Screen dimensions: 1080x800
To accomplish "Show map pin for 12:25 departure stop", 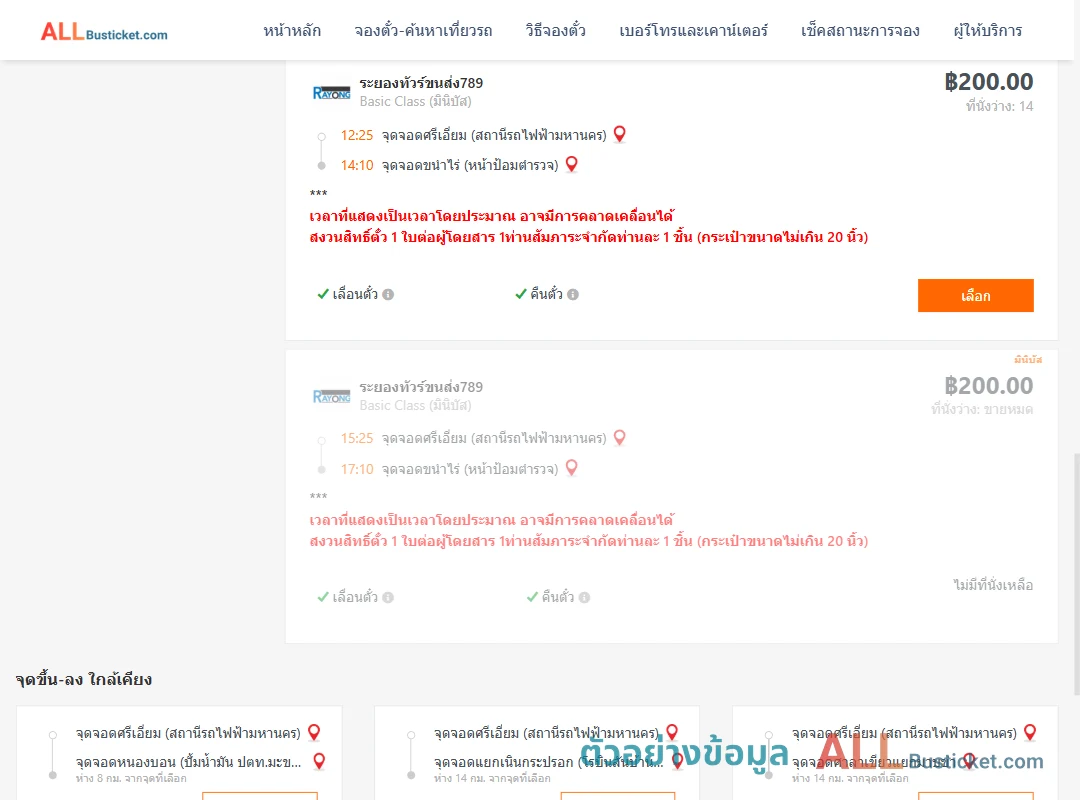I will (x=620, y=134).
